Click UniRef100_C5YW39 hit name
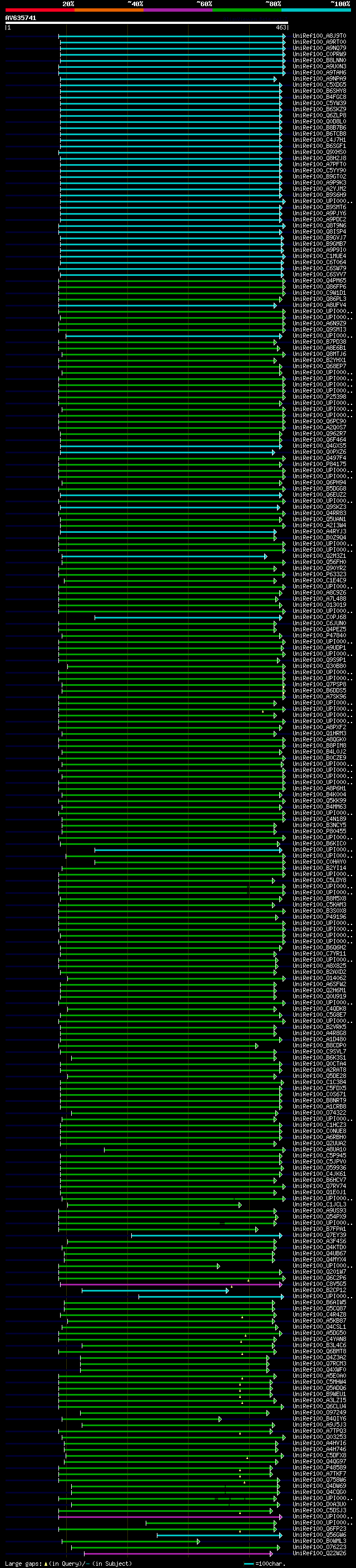Image resolution: width=356 pixels, height=1568 pixels. pos(319,103)
